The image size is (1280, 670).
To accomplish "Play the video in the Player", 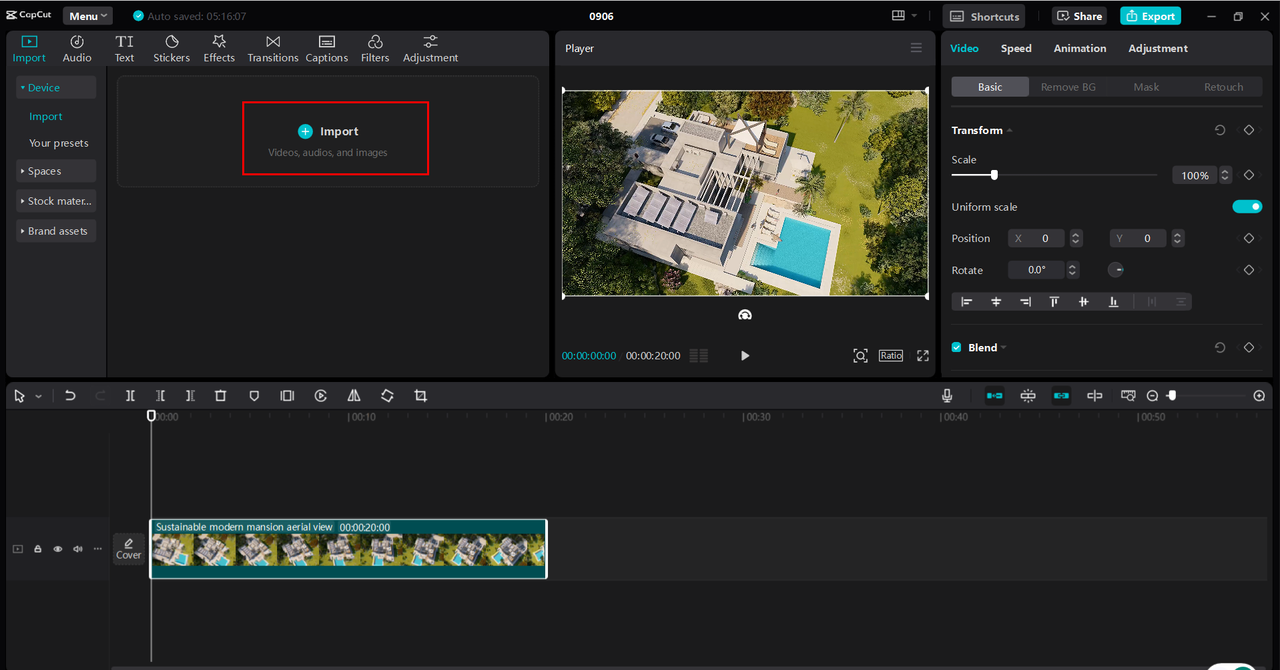I will click(745, 356).
